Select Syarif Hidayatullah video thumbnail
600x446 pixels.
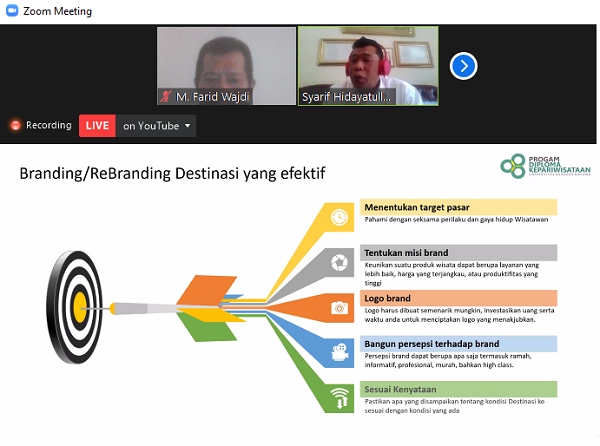[x=368, y=66]
